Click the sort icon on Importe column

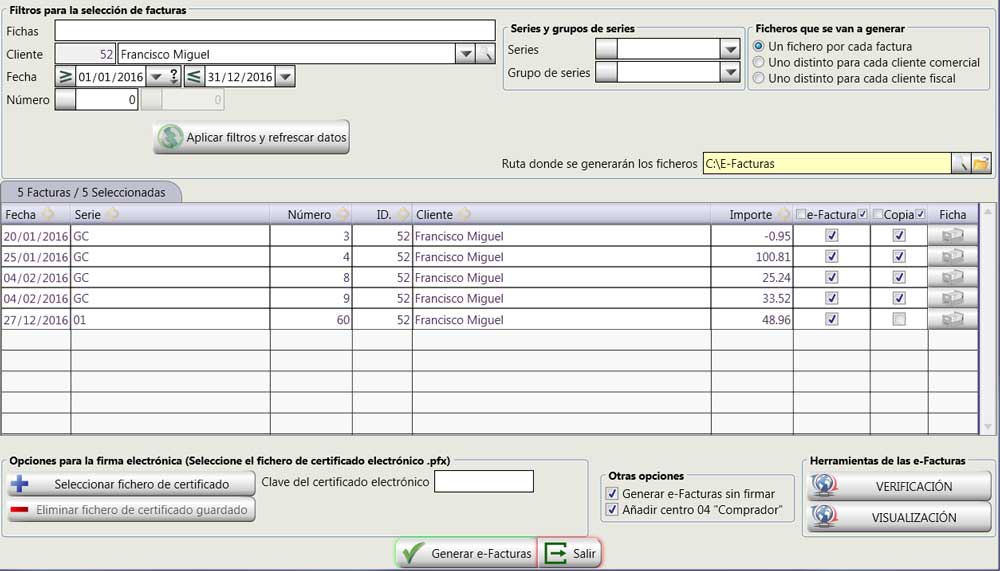pyautogui.click(x=783, y=214)
